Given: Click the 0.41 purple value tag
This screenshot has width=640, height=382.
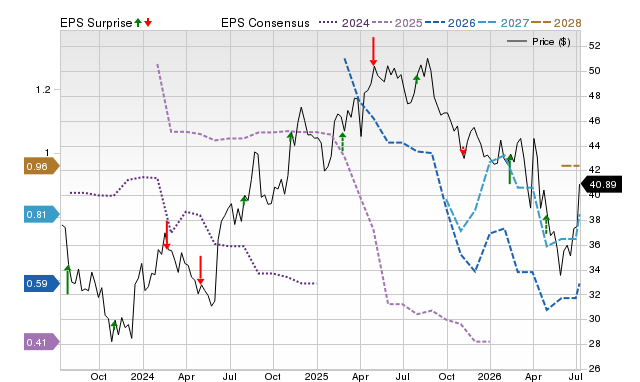Looking at the screenshot, I should (x=42, y=342).
